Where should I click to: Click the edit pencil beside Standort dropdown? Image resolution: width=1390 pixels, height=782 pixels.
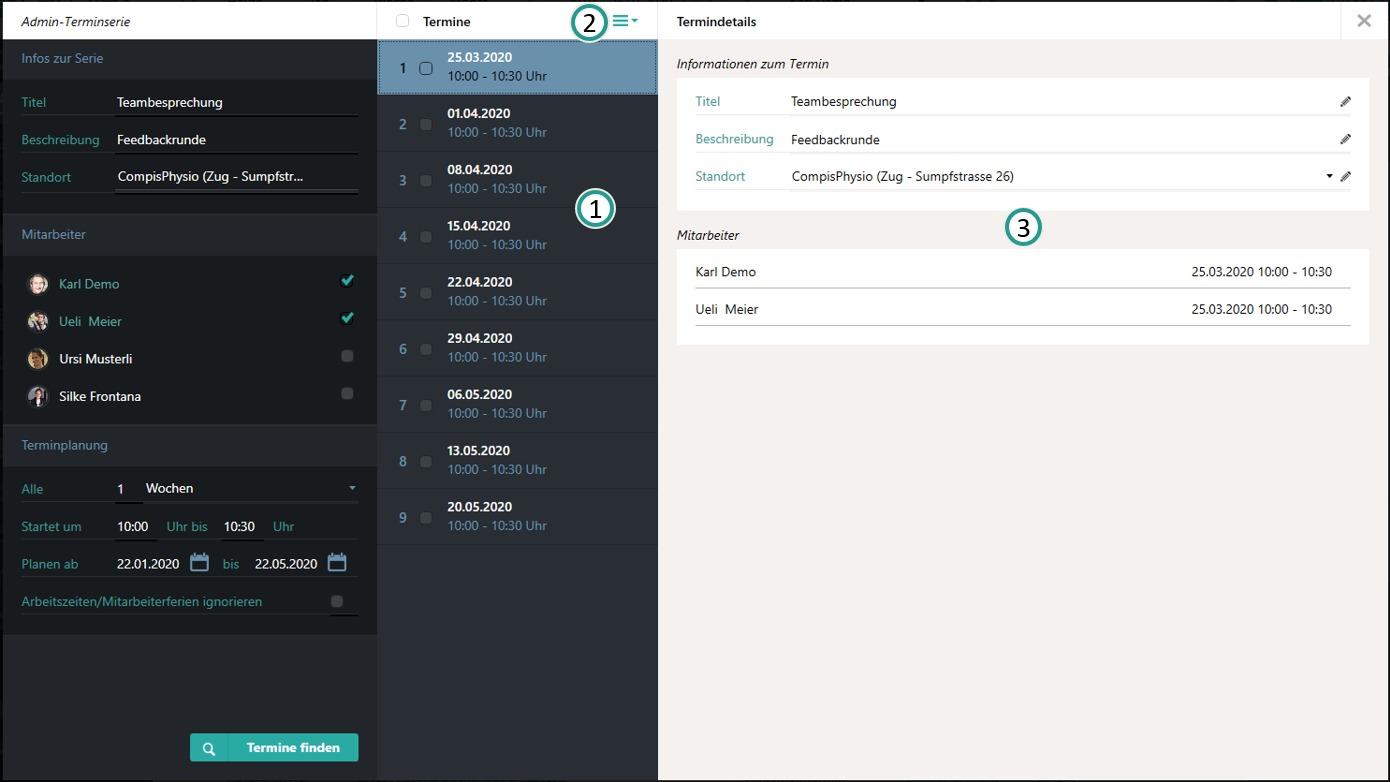[x=1345, y=177]
